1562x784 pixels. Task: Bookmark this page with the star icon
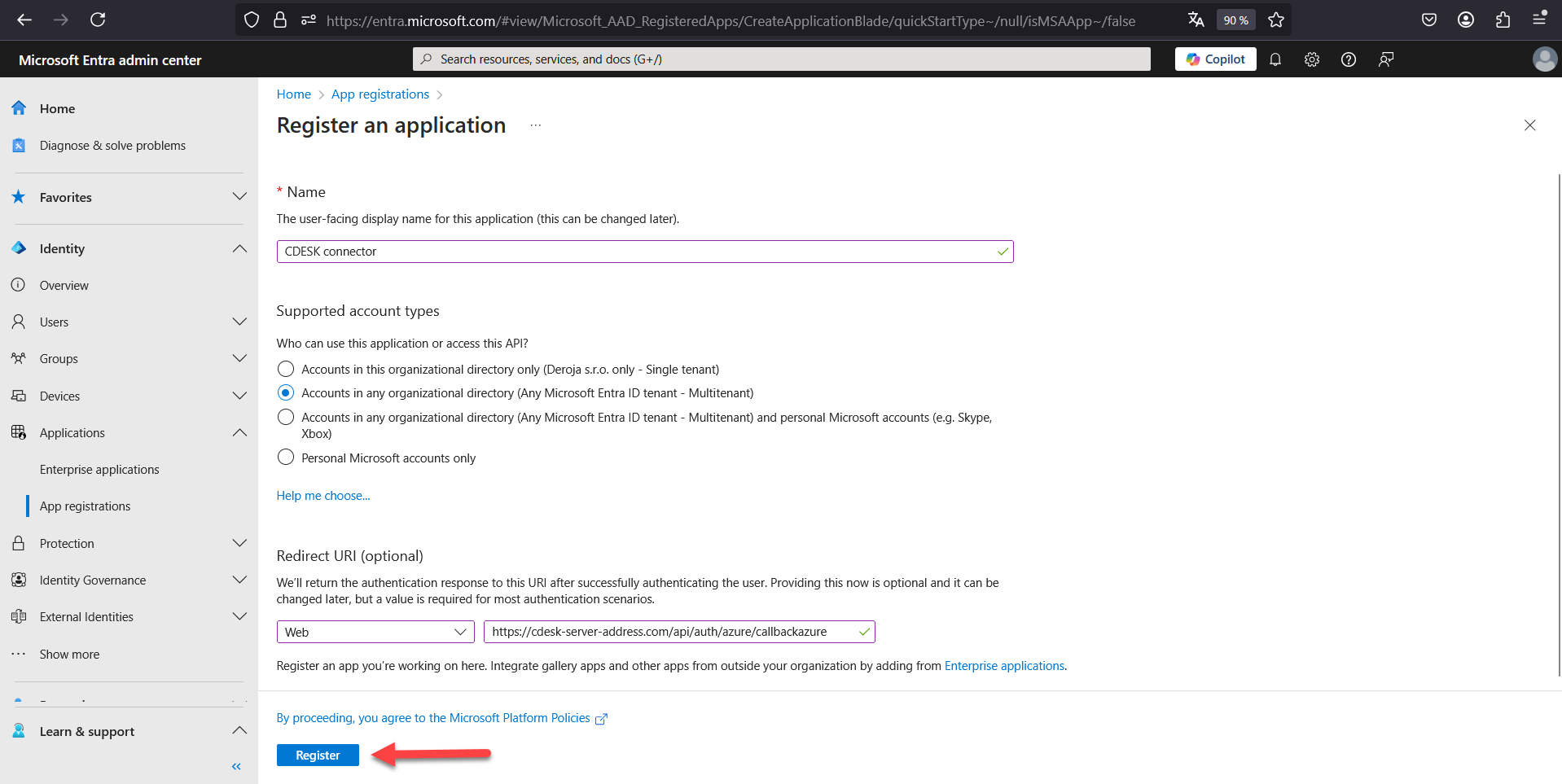[1276, 20]
